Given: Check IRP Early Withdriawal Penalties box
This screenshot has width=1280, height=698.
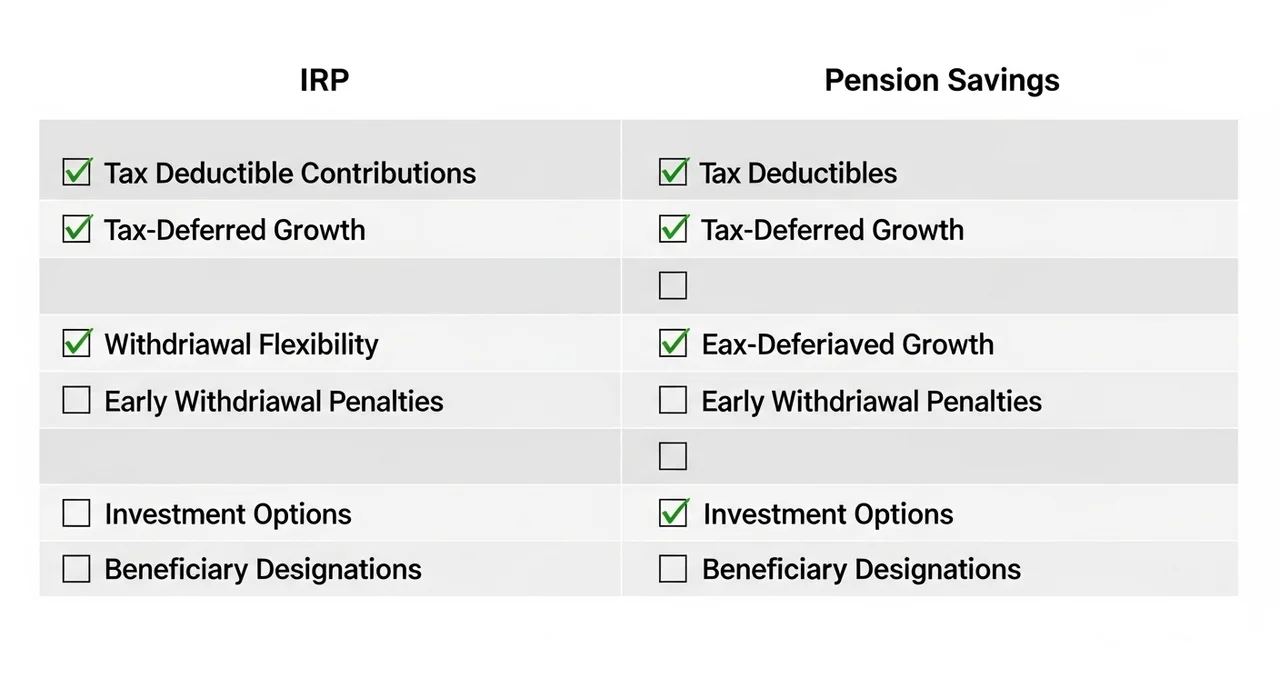Looking at the screenshot, I should coord(77,401).
